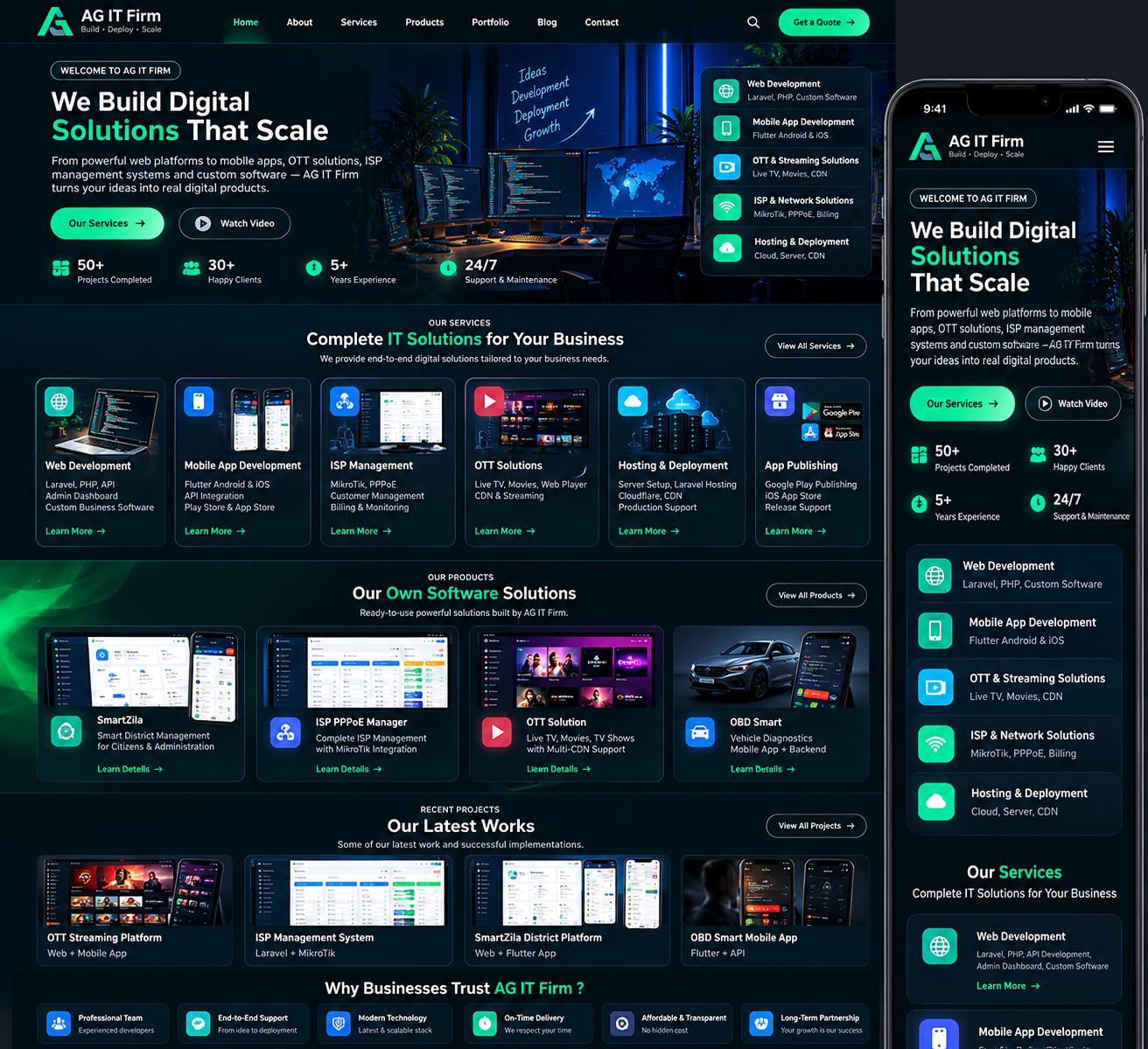1148x1049 pixels.
Task: Navigate to the Blog menu item
Action: tap(547, 23)
